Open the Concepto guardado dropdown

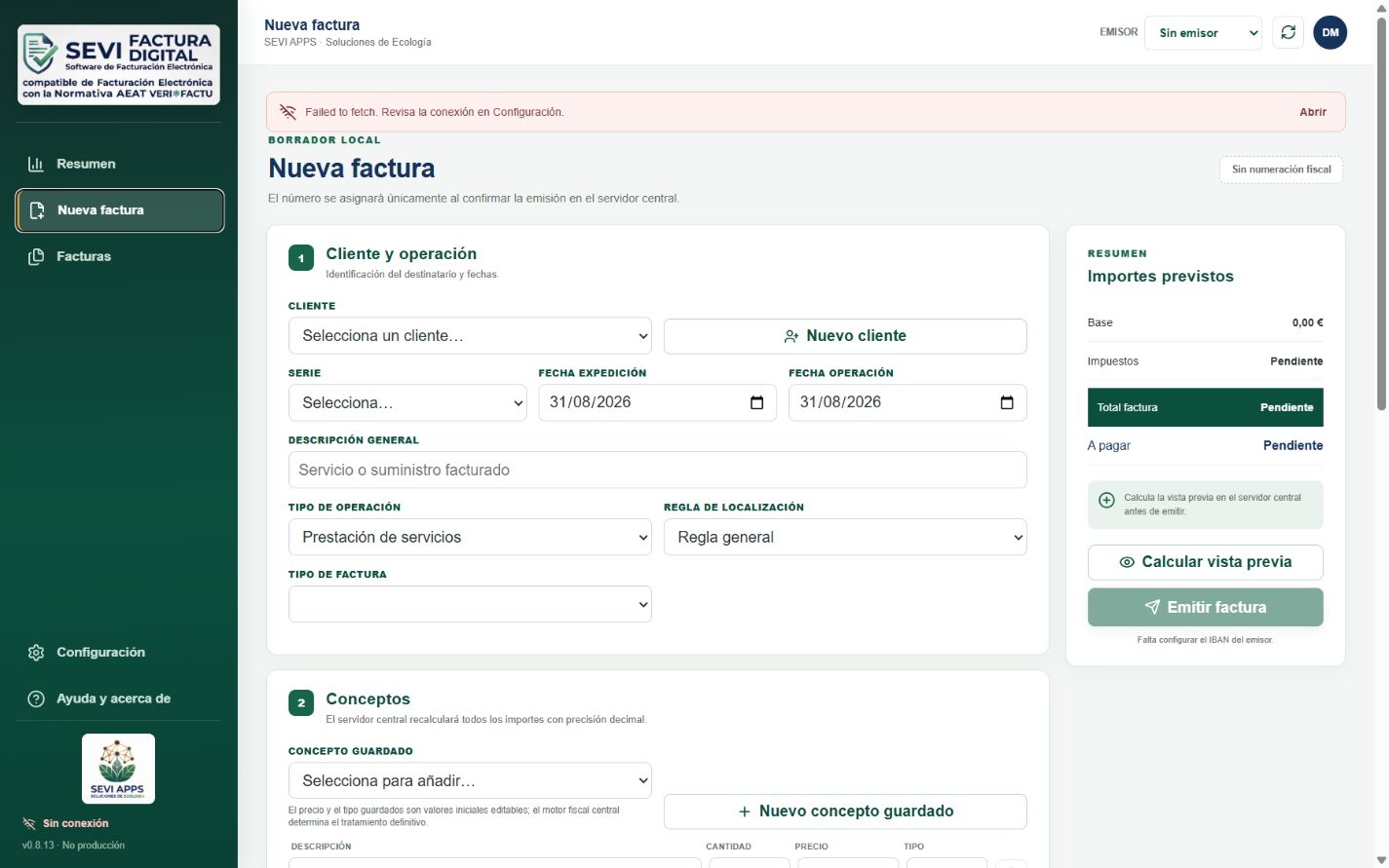[470, 780]
